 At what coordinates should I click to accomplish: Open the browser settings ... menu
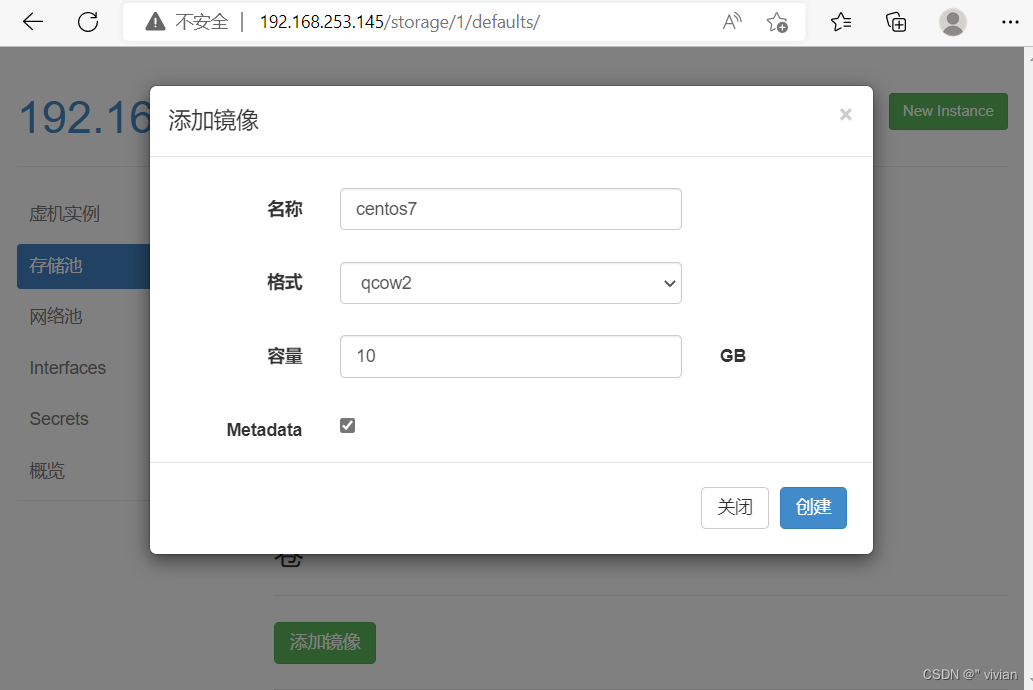[1010, 21]
